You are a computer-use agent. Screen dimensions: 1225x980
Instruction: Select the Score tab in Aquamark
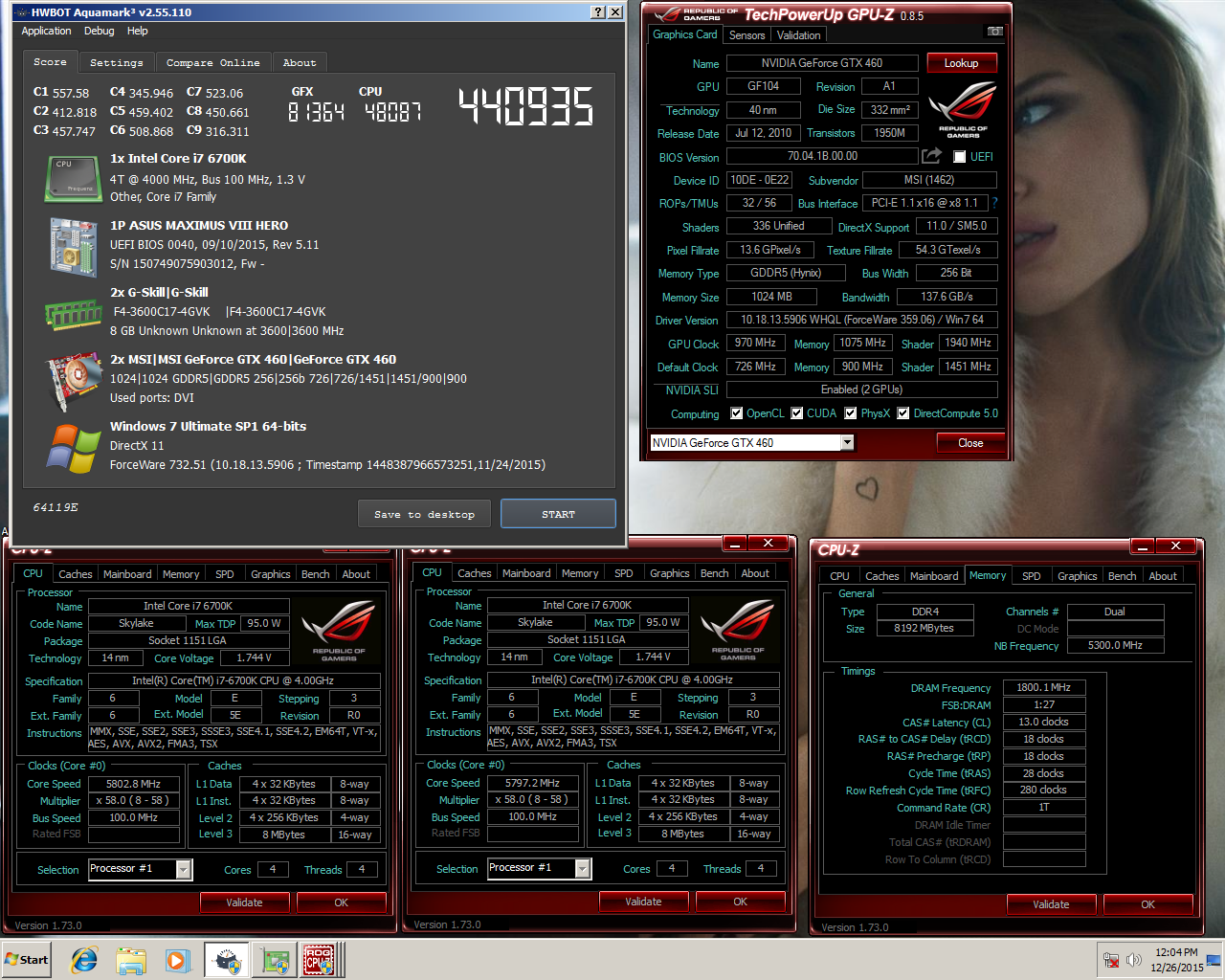51,61
